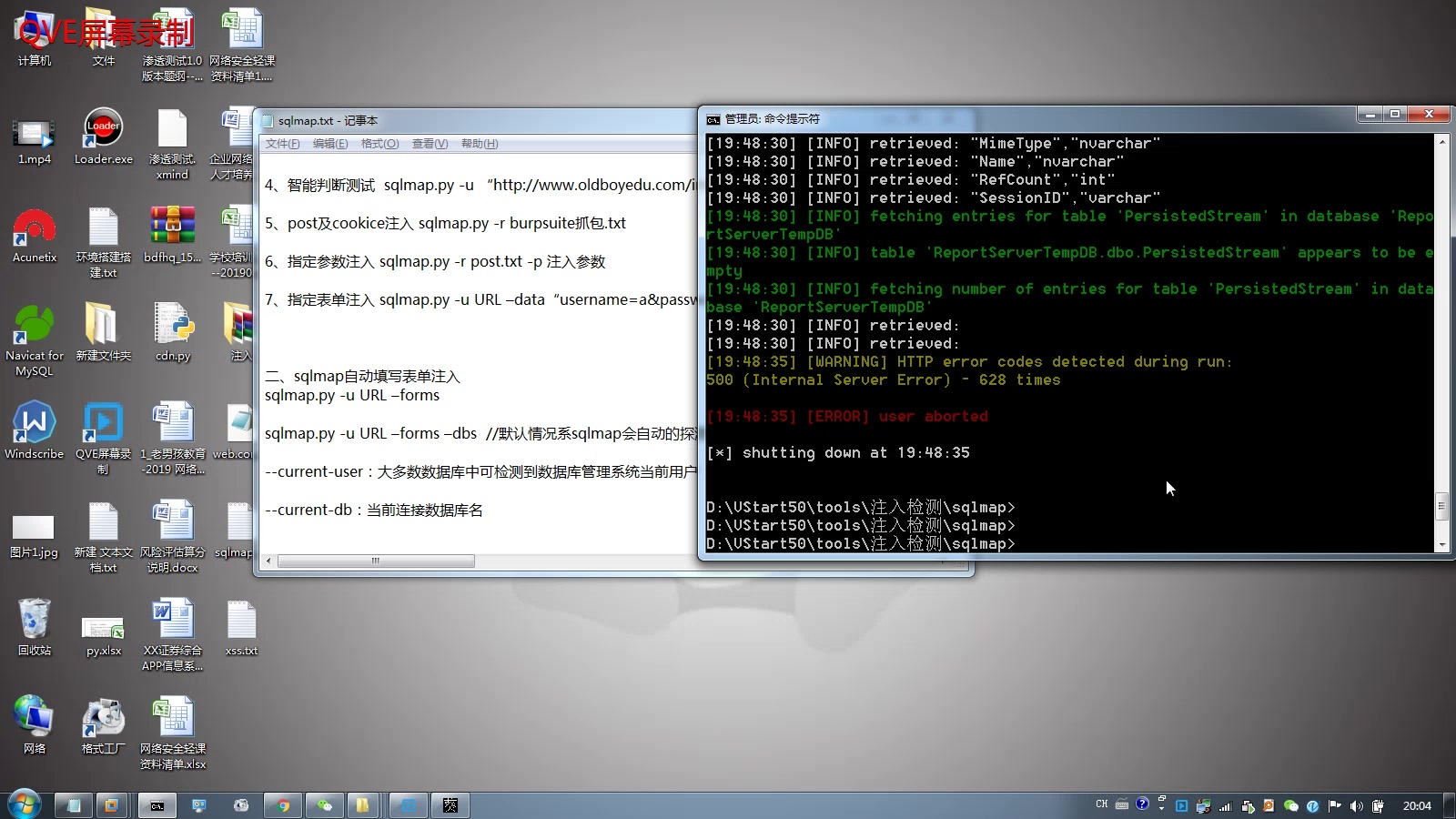
Task: Click the '[ERROR] user aborted' line in the console
Action: 847,416
